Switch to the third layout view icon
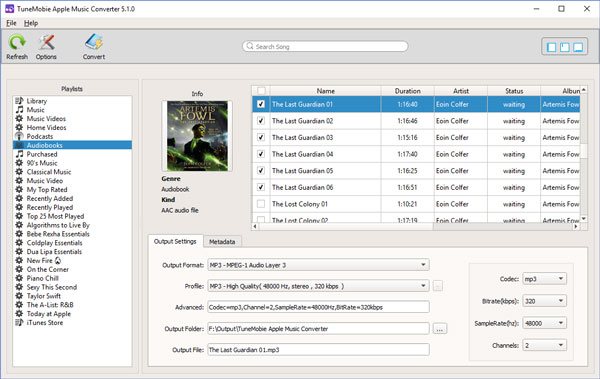The height and width of the screenshot is (379, 600). click(578, 47)
